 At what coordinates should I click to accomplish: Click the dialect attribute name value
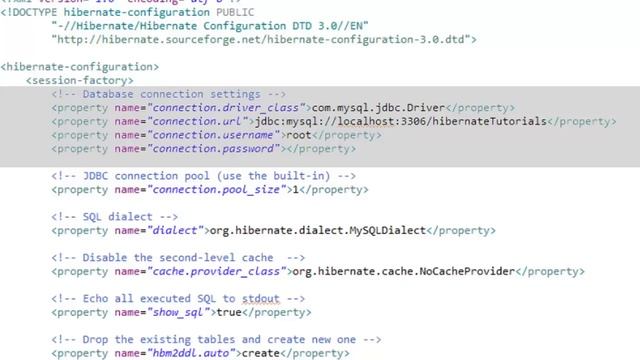175,231
